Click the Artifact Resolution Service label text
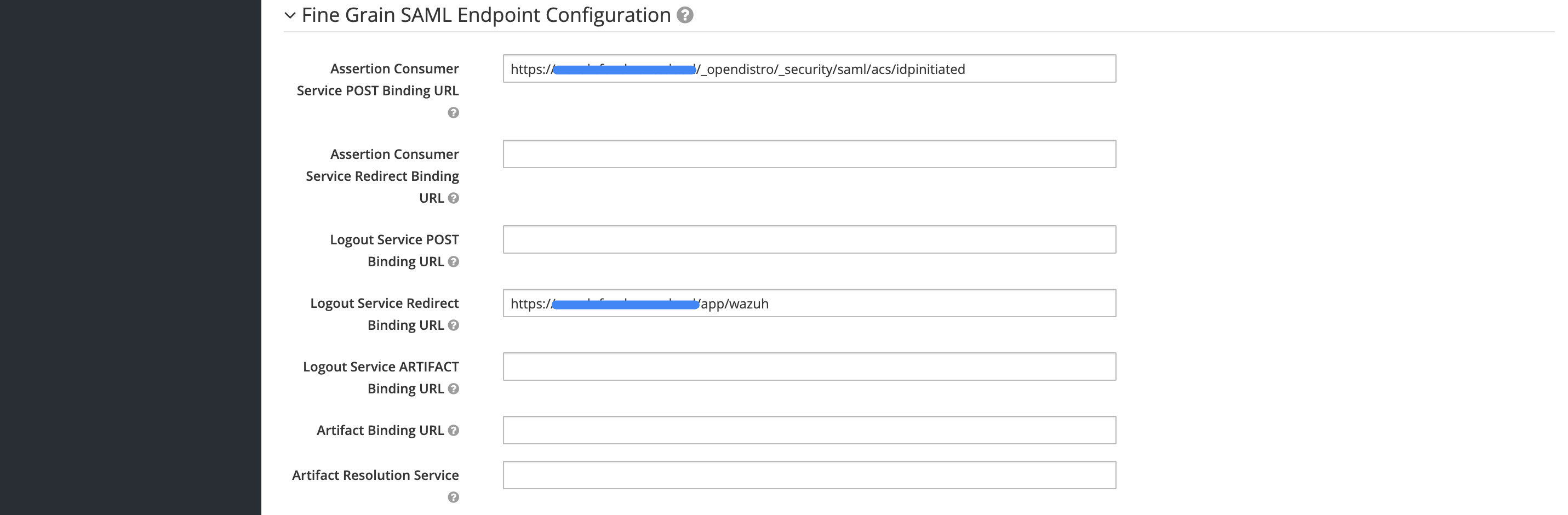 375,475
